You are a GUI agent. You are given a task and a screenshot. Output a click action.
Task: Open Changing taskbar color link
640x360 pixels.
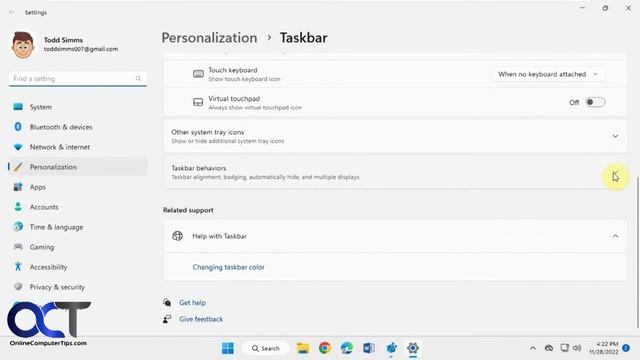(x=229, y=267)
